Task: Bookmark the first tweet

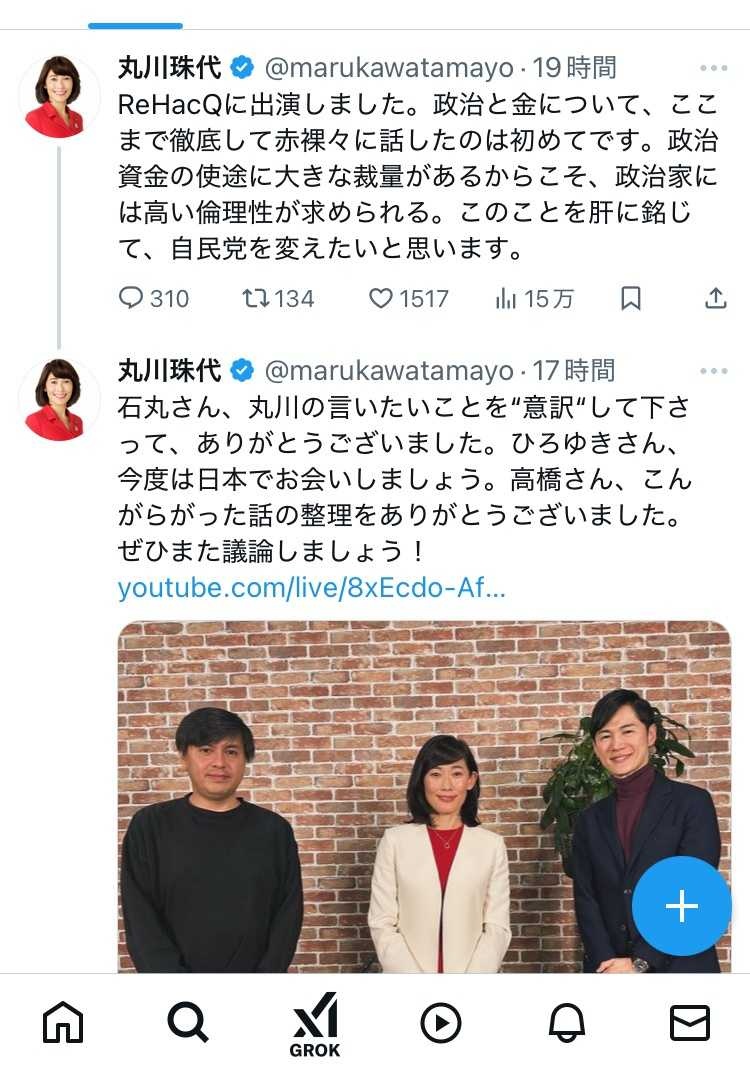Action: coord(630,299)
